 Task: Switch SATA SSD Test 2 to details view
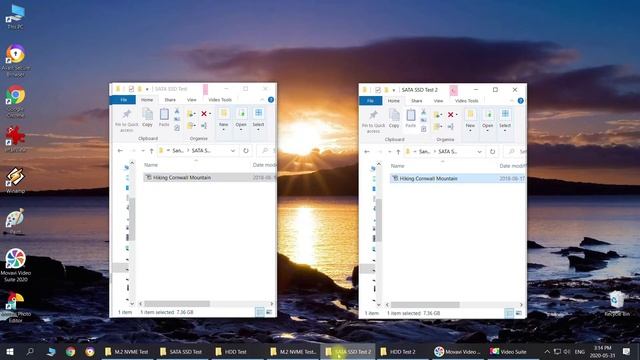[x=509, y=313]
